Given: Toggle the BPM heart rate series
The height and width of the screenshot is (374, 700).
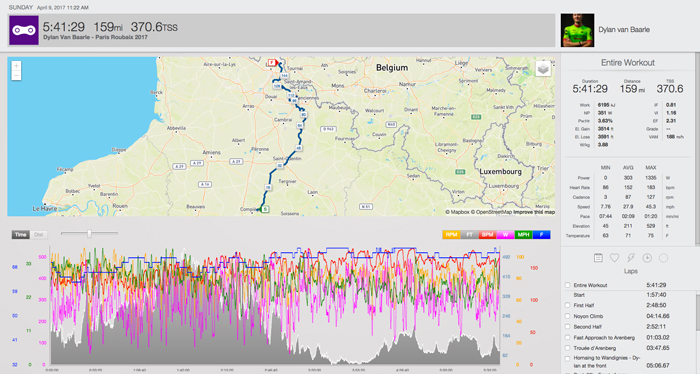Looking at the screenshot, I should [x=487, y=235].
